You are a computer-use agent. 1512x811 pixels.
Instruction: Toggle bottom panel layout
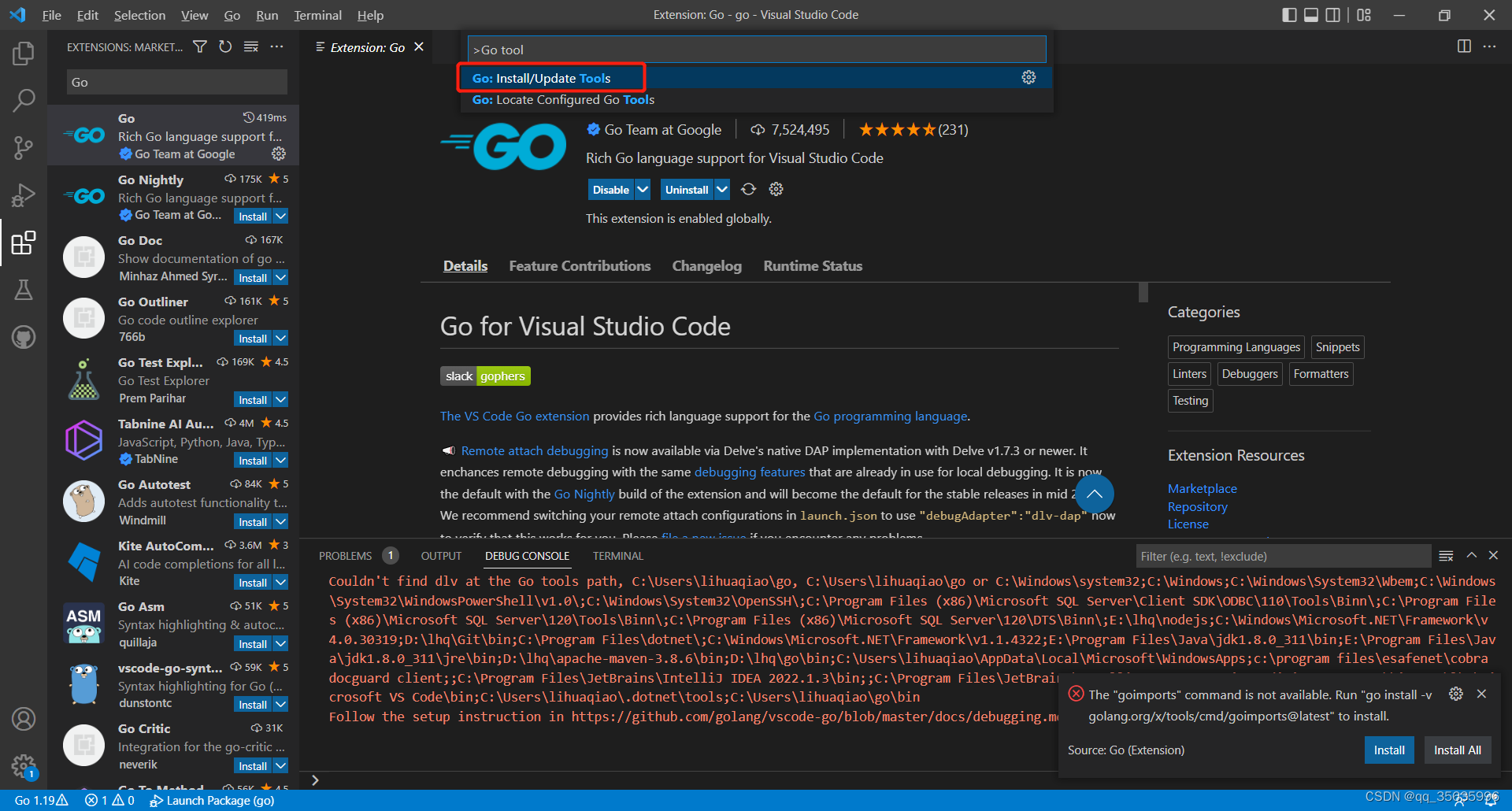[x=1311, y=15]
